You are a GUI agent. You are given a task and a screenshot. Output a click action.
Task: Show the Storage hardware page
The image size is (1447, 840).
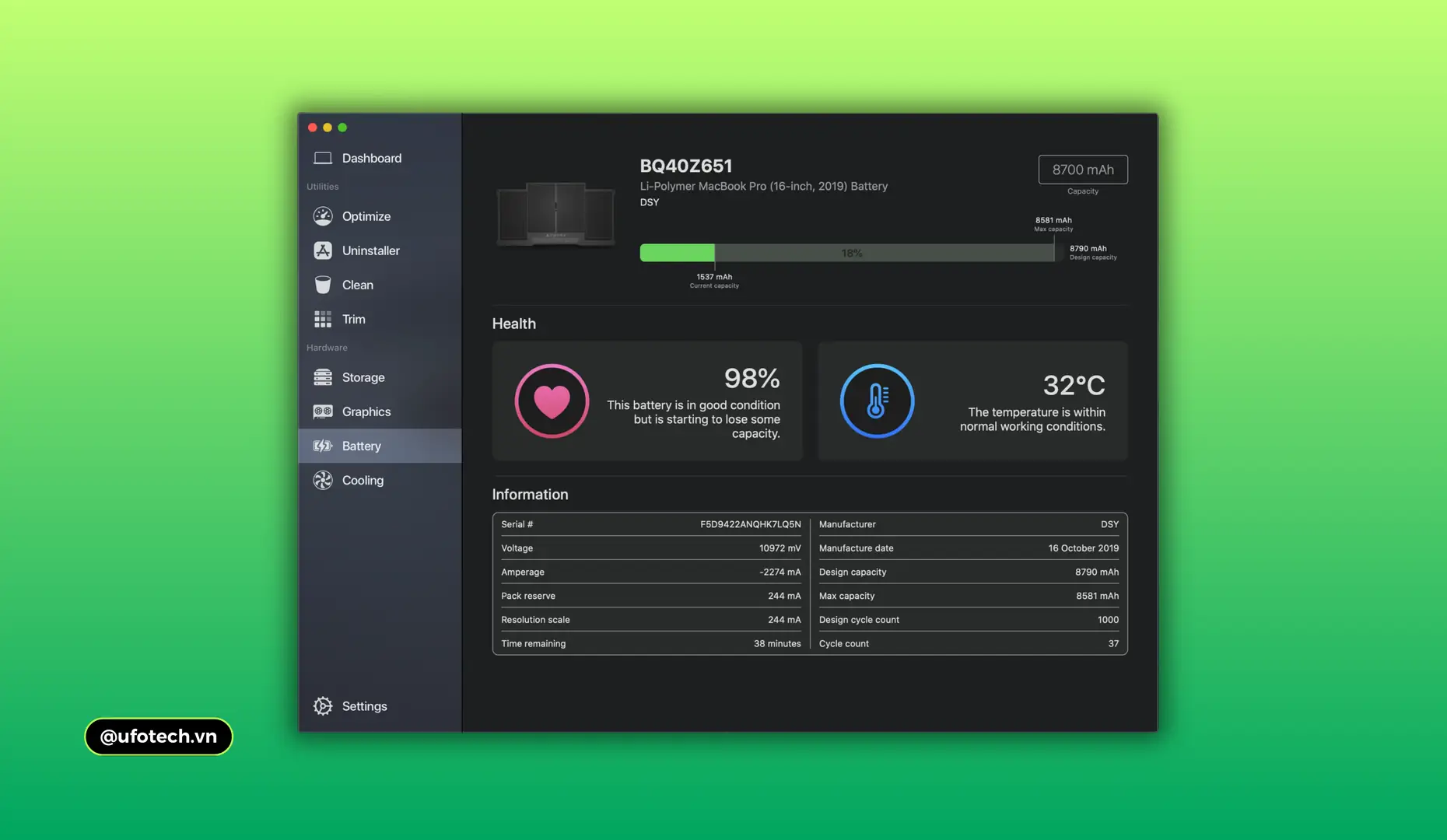tap(380, 377)
